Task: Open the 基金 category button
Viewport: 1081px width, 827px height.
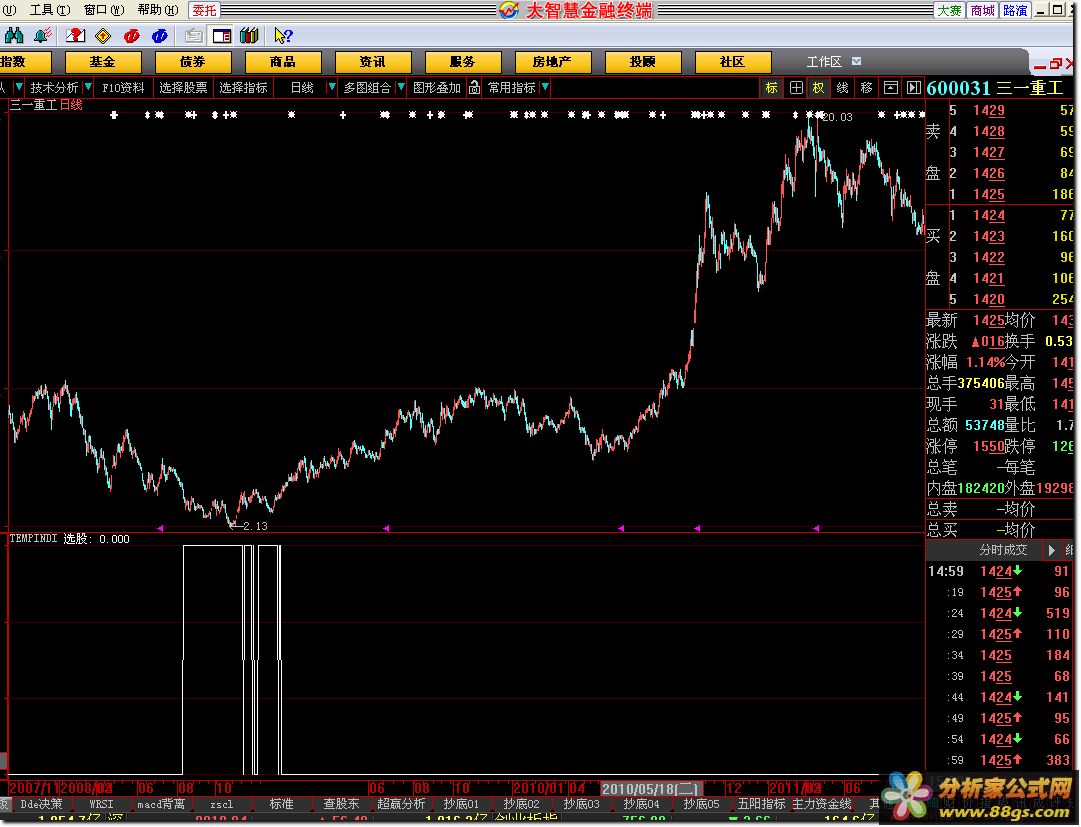Action: click(103, 62)
